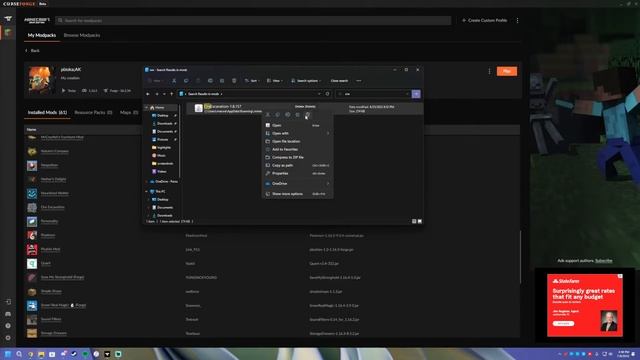Open Search options dropdown

(306, 81)
